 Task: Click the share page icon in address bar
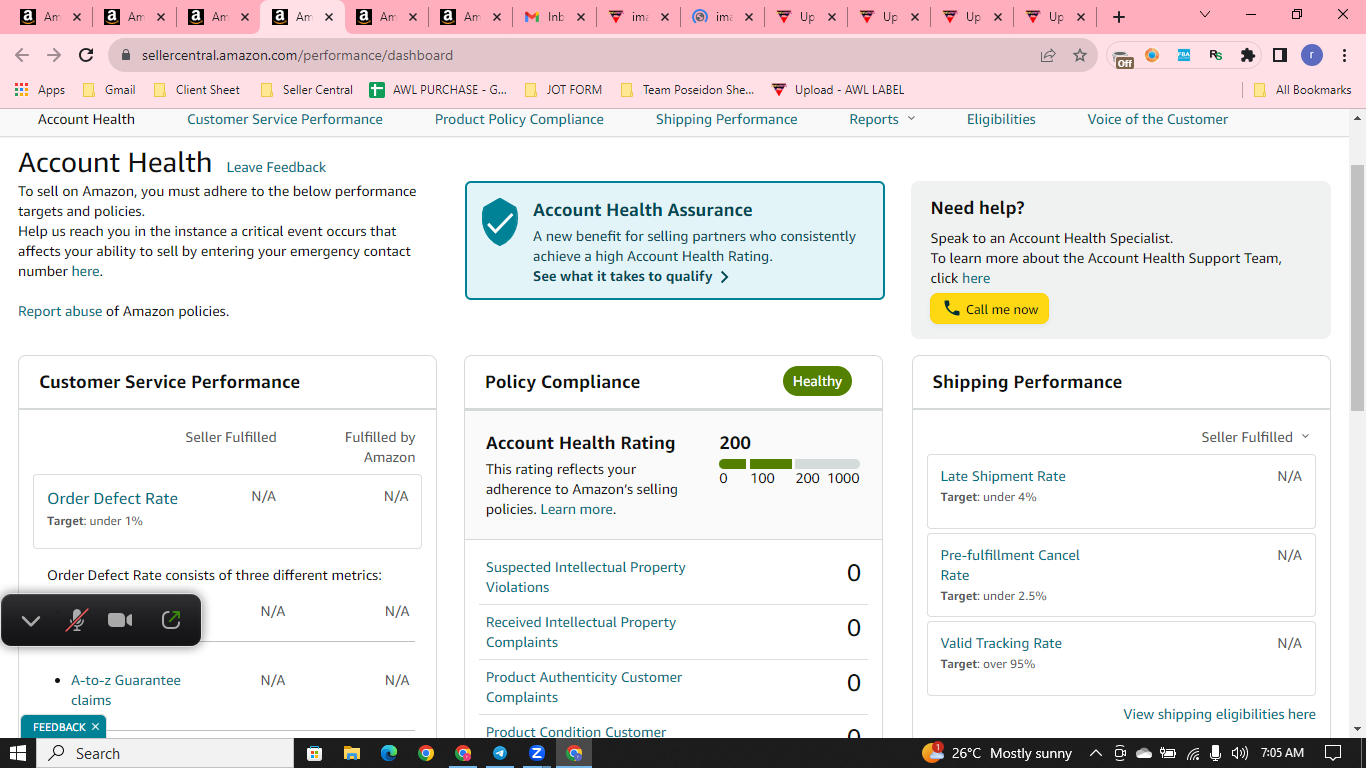coord(1048,55)
